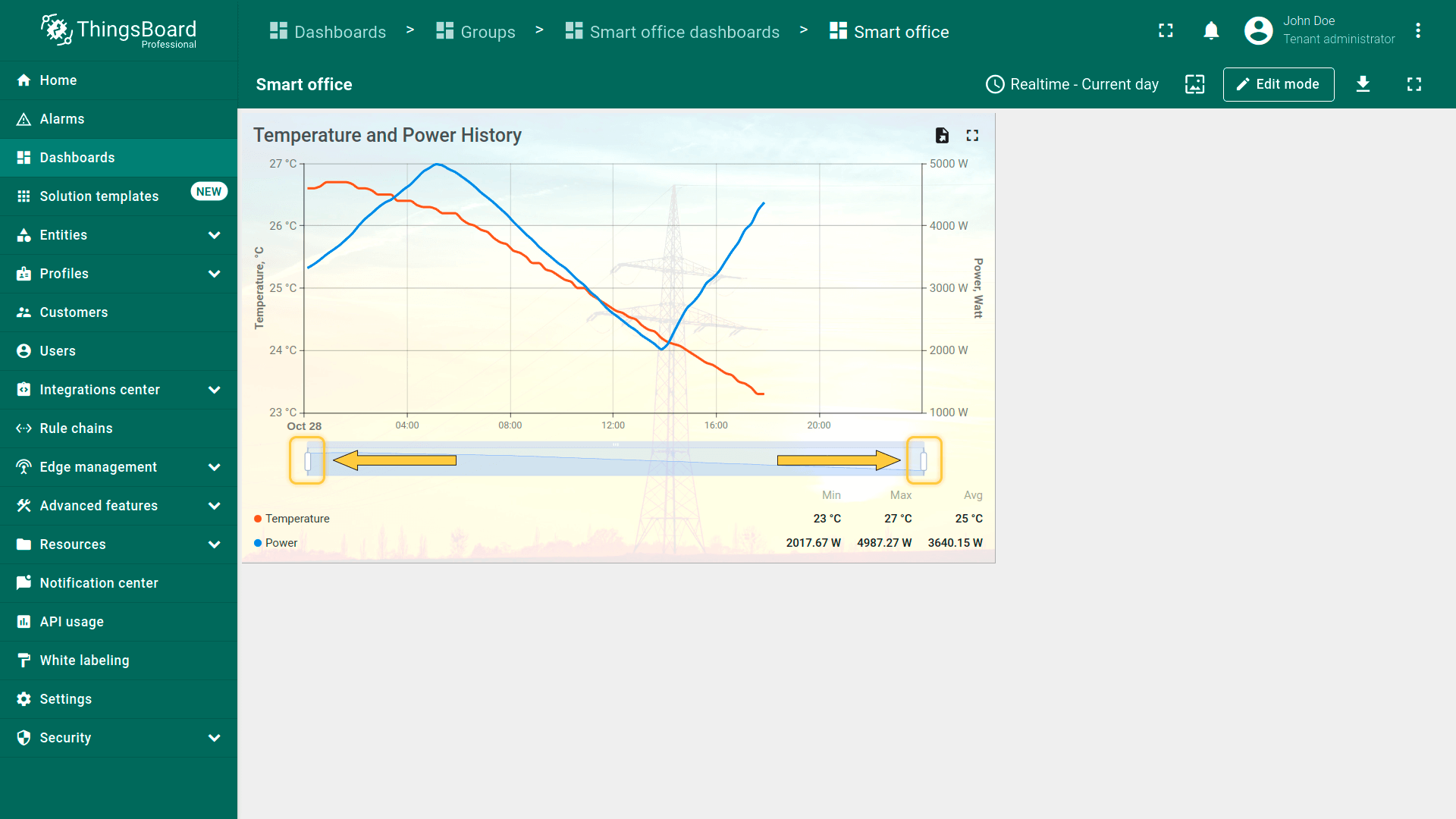1456x819 pixels.
Task: Expand the Security submenu
Action: [214, 738]
